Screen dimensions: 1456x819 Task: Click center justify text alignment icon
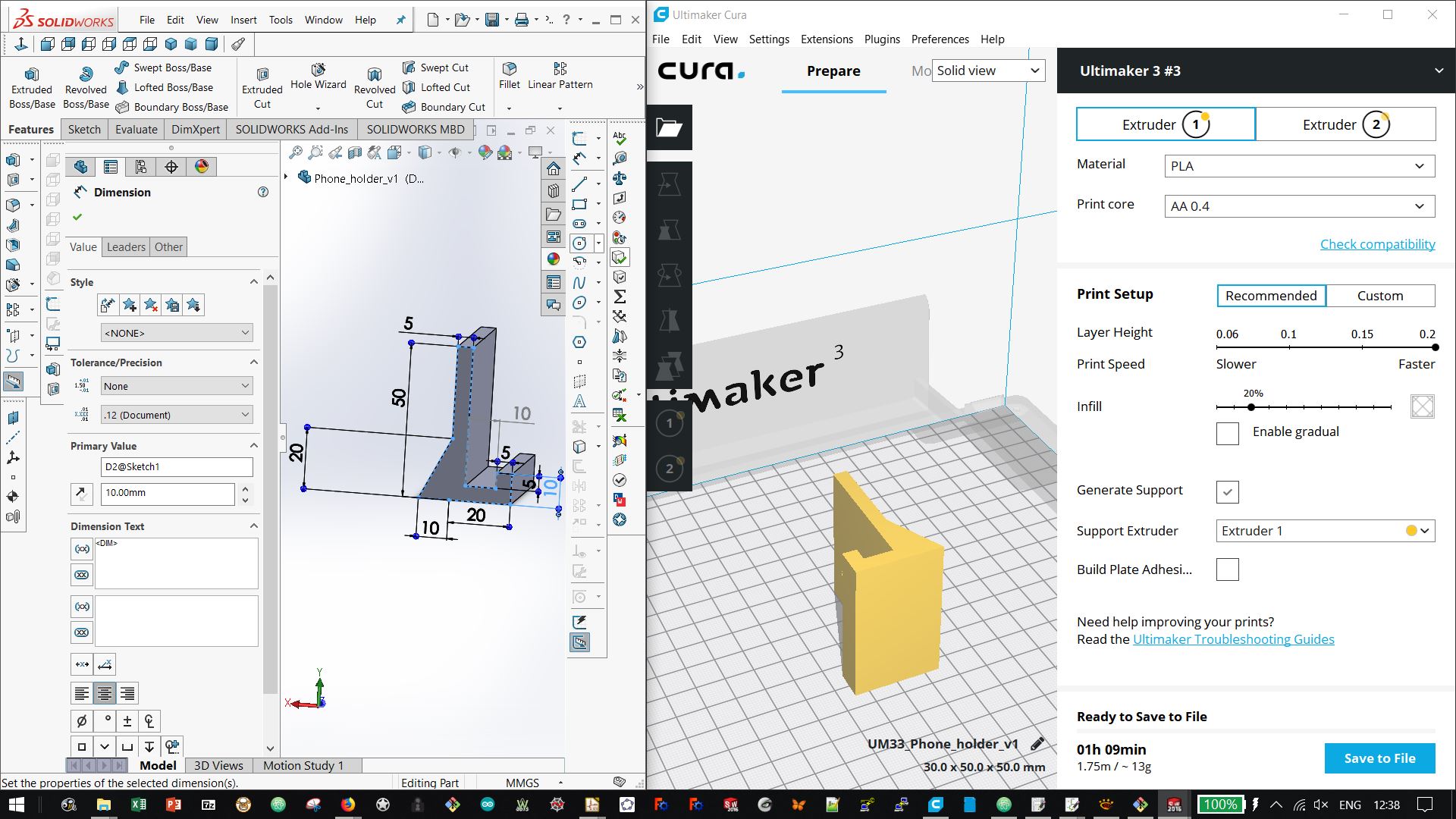[105, 693]
